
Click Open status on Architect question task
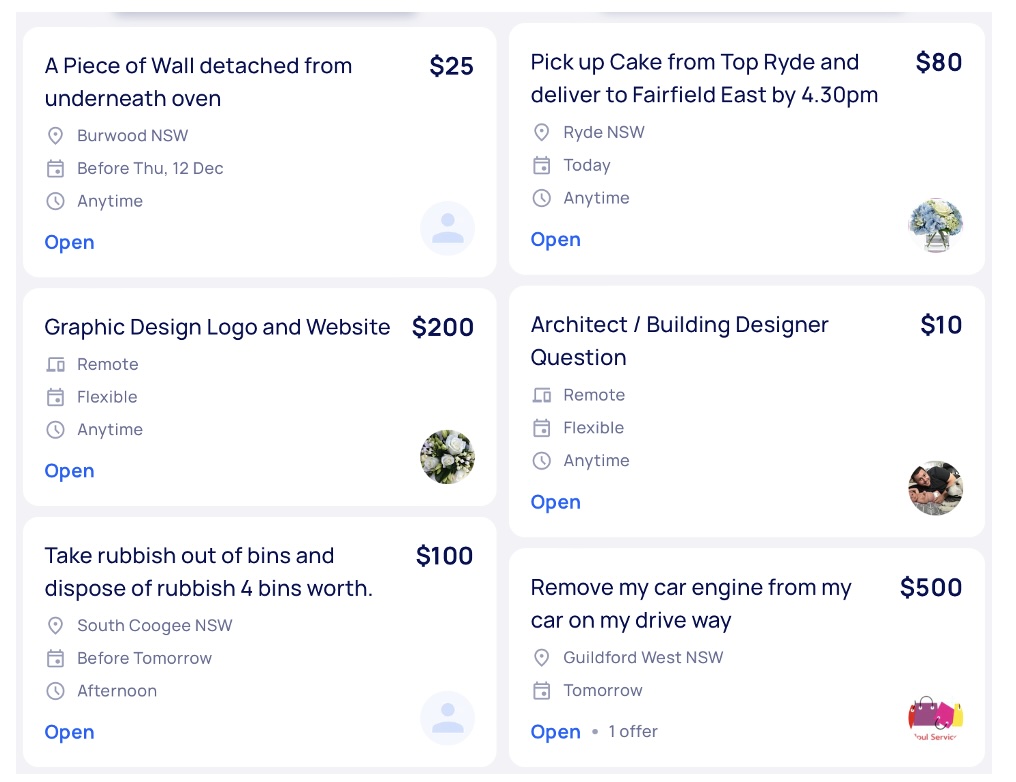(556, 502)
